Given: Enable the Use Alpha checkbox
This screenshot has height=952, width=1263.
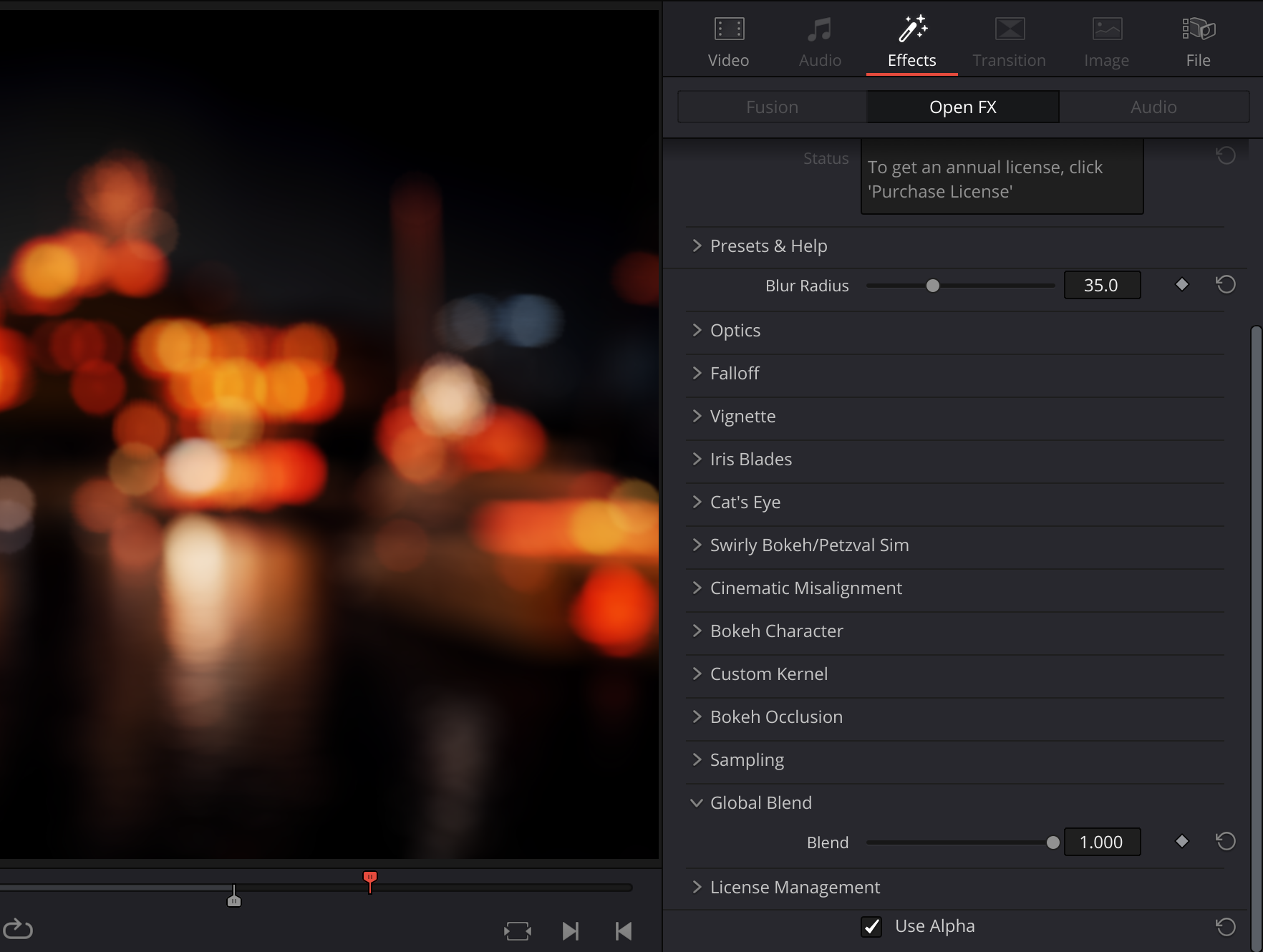Looking at the screenshot, I should [x=871, y=926].
